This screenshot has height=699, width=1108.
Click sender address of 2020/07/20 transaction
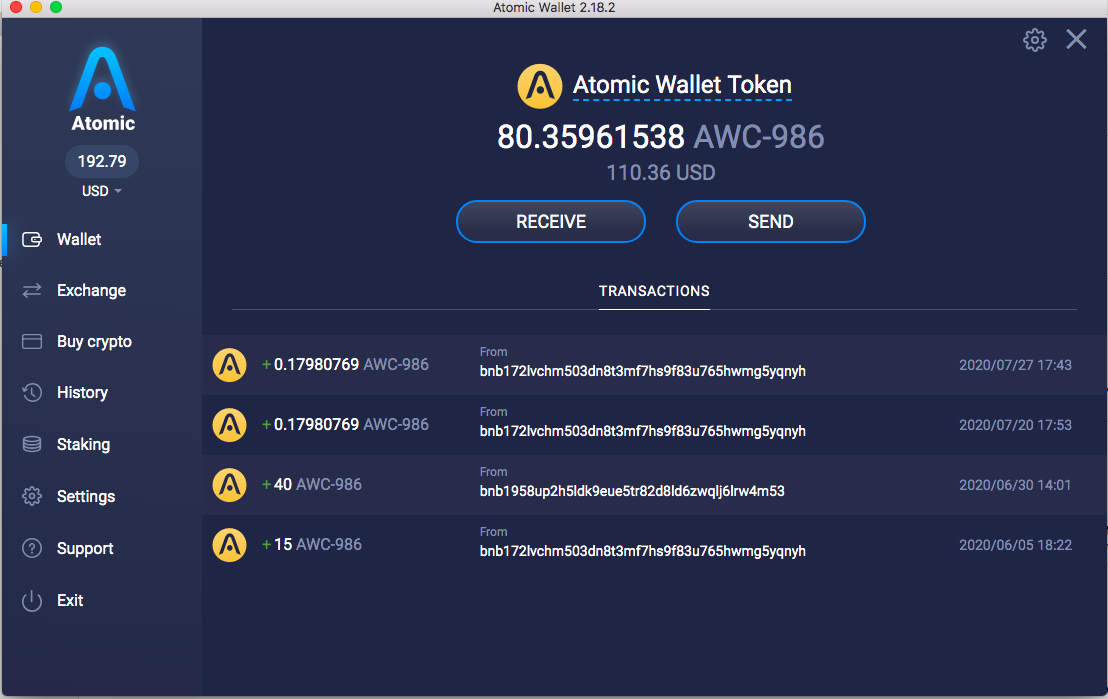pos(642,431)
